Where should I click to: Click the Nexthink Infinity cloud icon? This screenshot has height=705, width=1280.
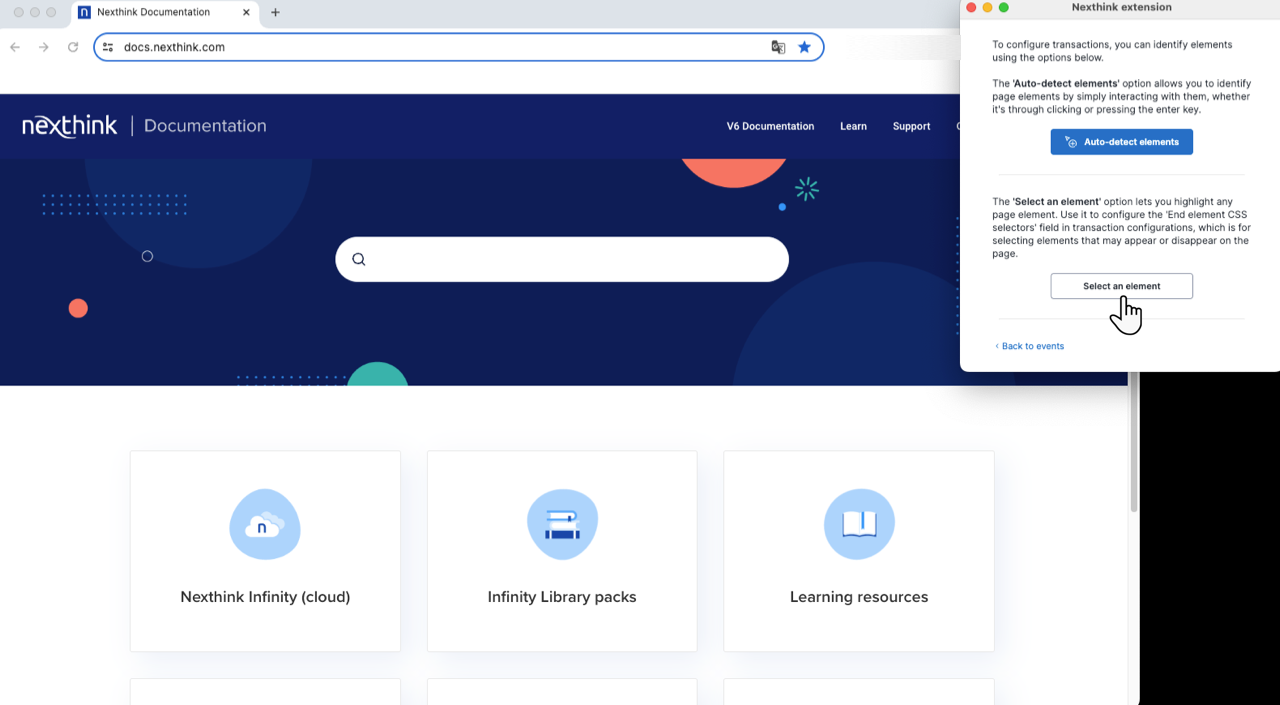coord(265,524)
